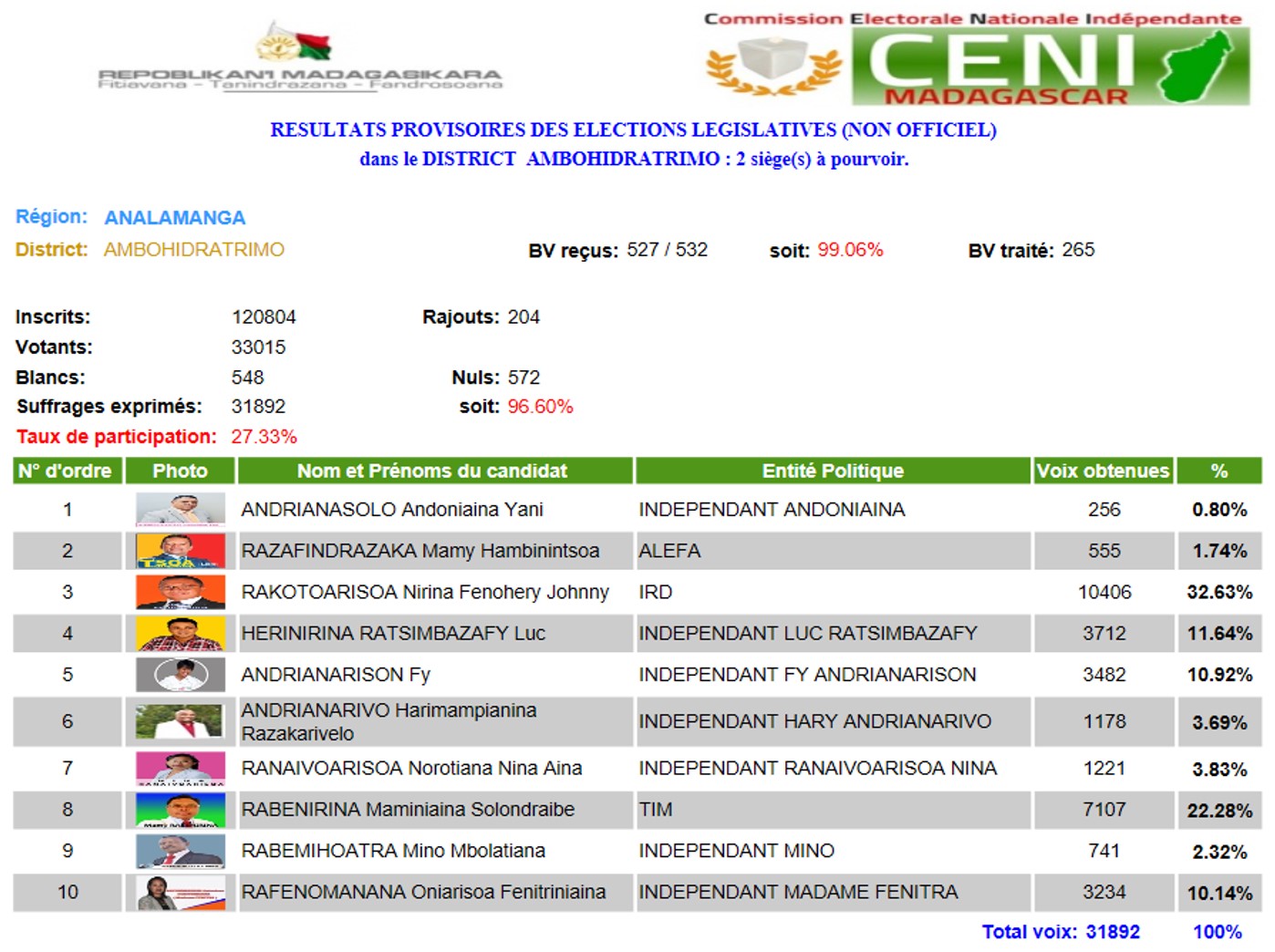Click the Suffrages exprimés value 31892
The width and height of the screenshot is (1275, 952).
click(x=258, y=407)
